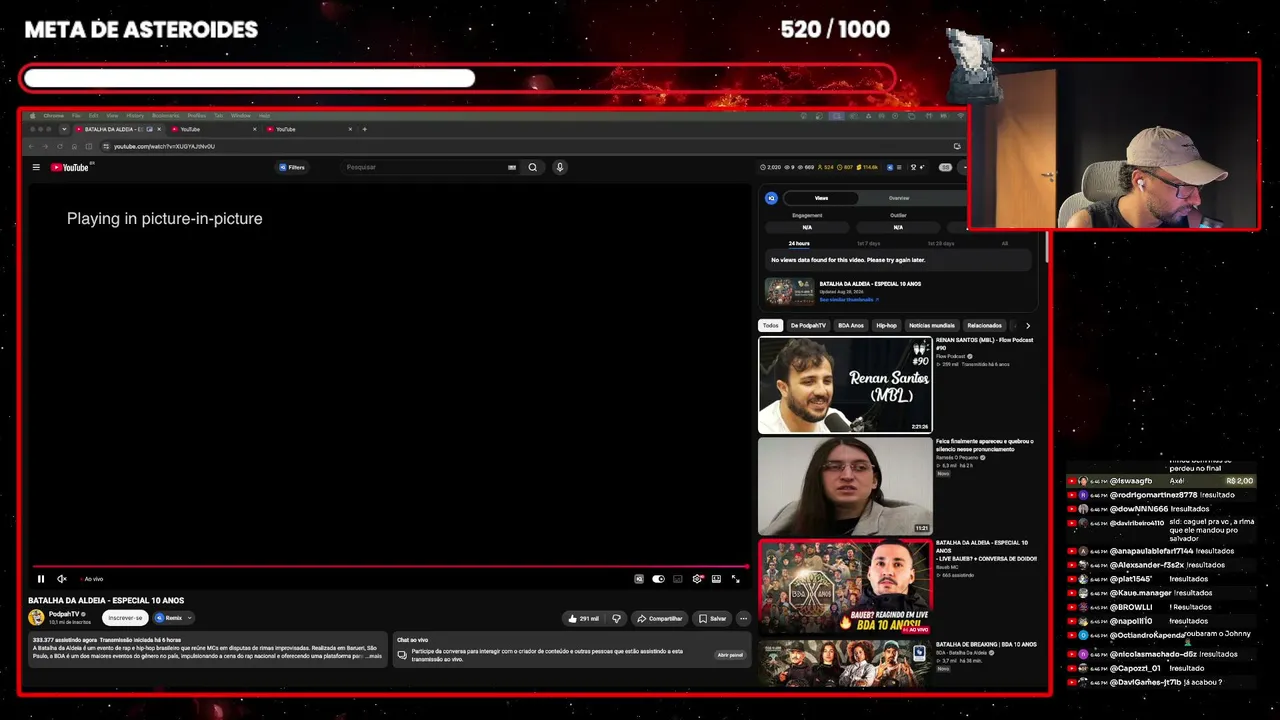Open the Bookmarks menu in menu bar

(165, 116)
